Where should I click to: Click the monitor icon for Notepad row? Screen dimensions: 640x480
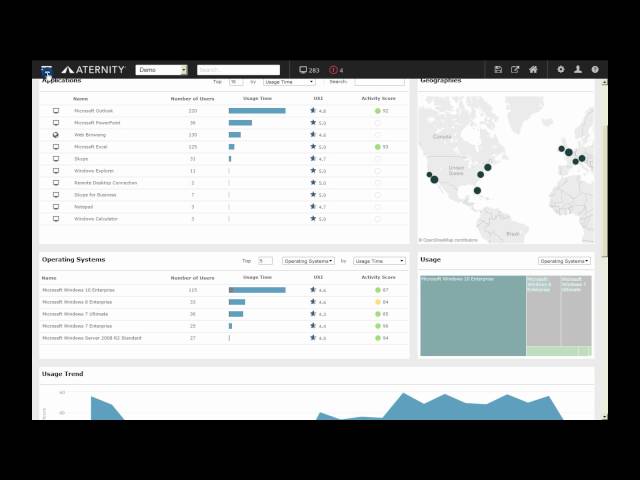point(56,207)
